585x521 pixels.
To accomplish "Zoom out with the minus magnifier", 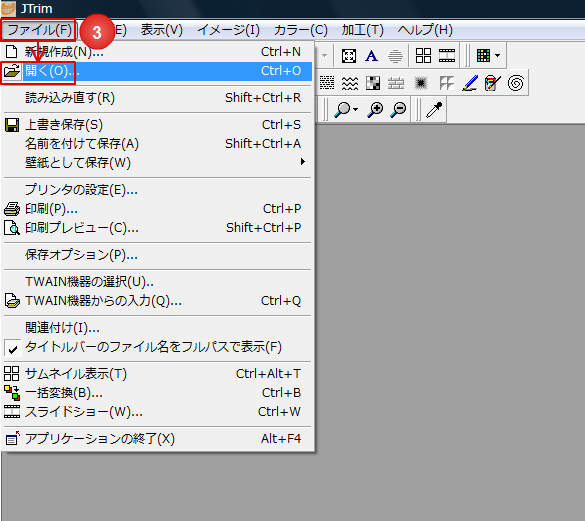I will click(x=398, y=110).
